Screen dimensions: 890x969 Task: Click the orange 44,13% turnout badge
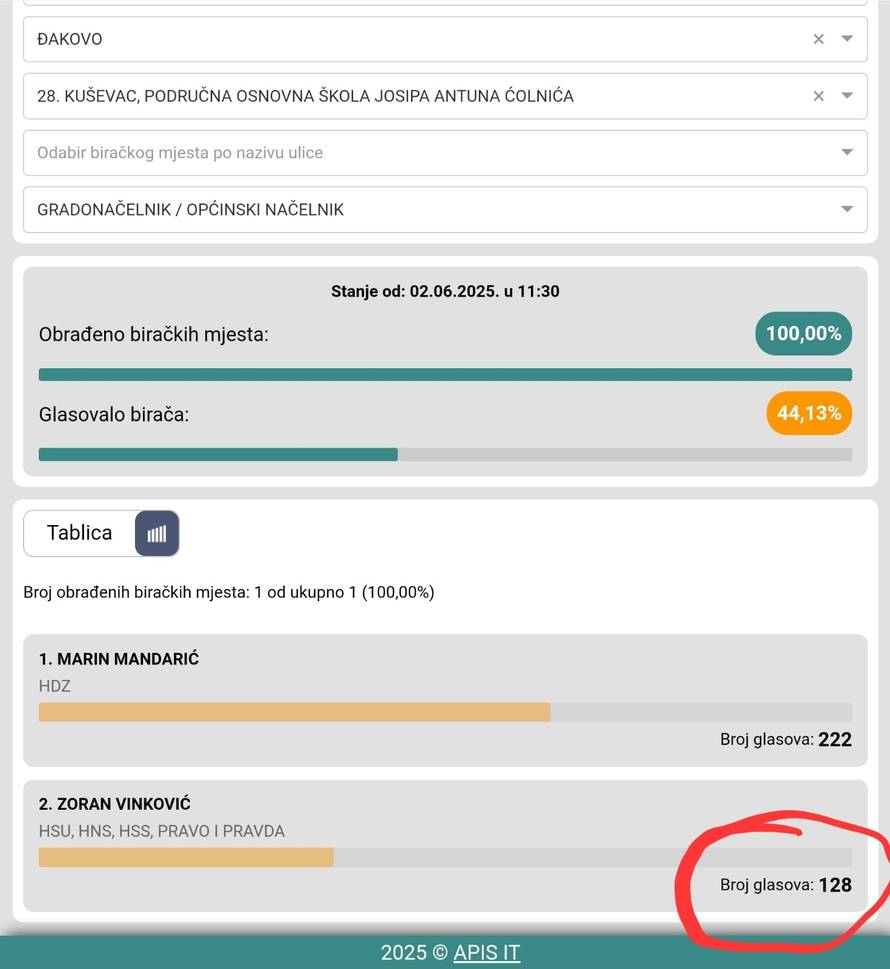point(808,413)
